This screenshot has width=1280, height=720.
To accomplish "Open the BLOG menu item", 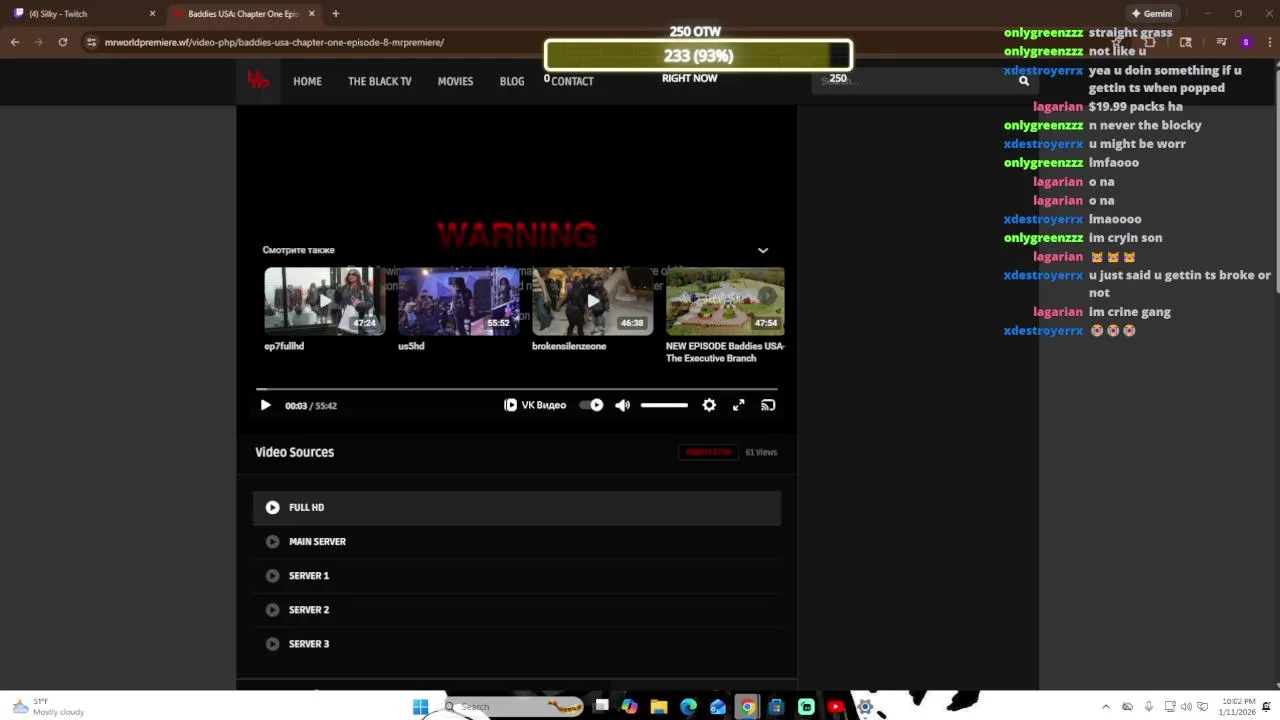I will (512, 81).
